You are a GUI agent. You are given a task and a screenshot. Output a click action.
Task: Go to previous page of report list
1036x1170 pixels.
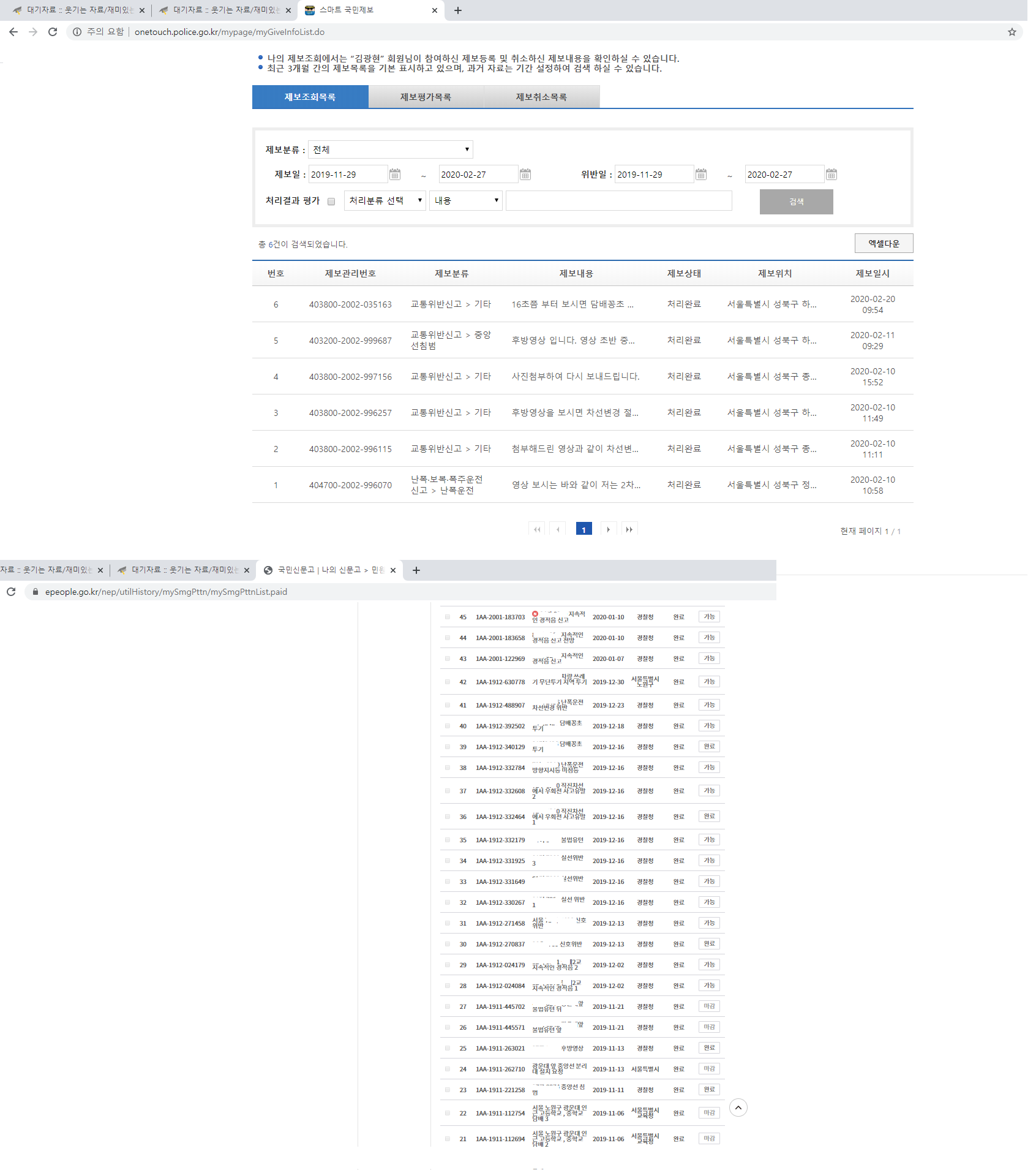pyautogui.click(x=558, y=529)
